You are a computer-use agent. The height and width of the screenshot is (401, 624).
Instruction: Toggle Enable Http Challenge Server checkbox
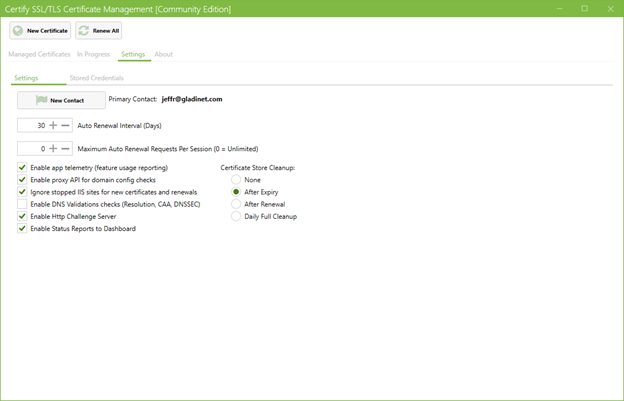[x=22, y=216]
